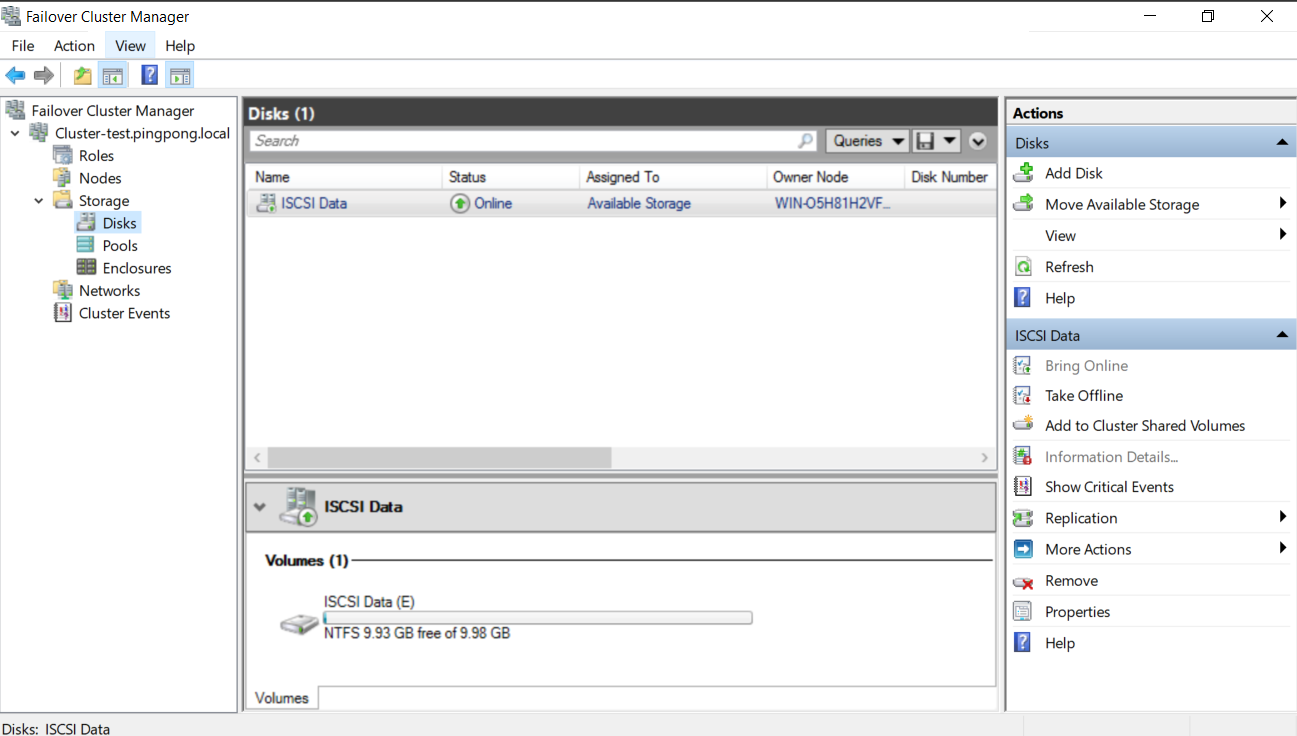This screenshot has height=736, width=1297.
Task: Select the Storage tree node
Action: (104, 201)
